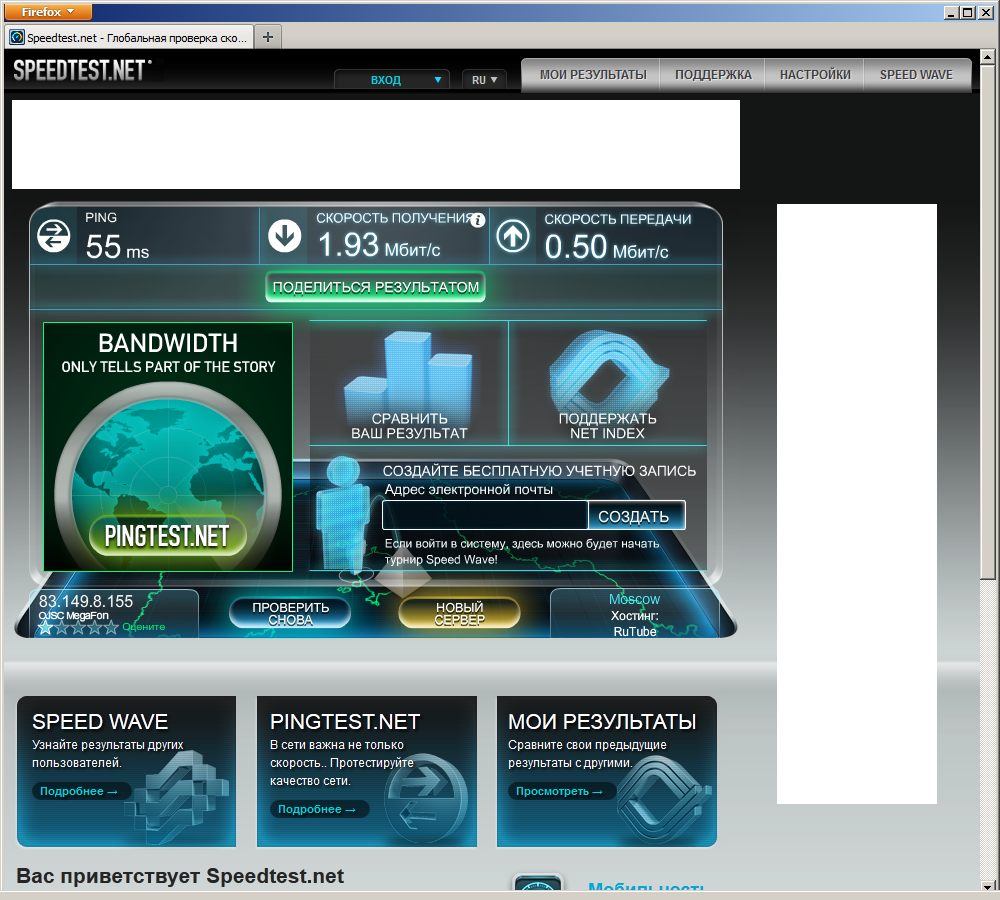
Task: Click the upload speed arrow icon
Action: pyautogui.click(x=513, y=236)
